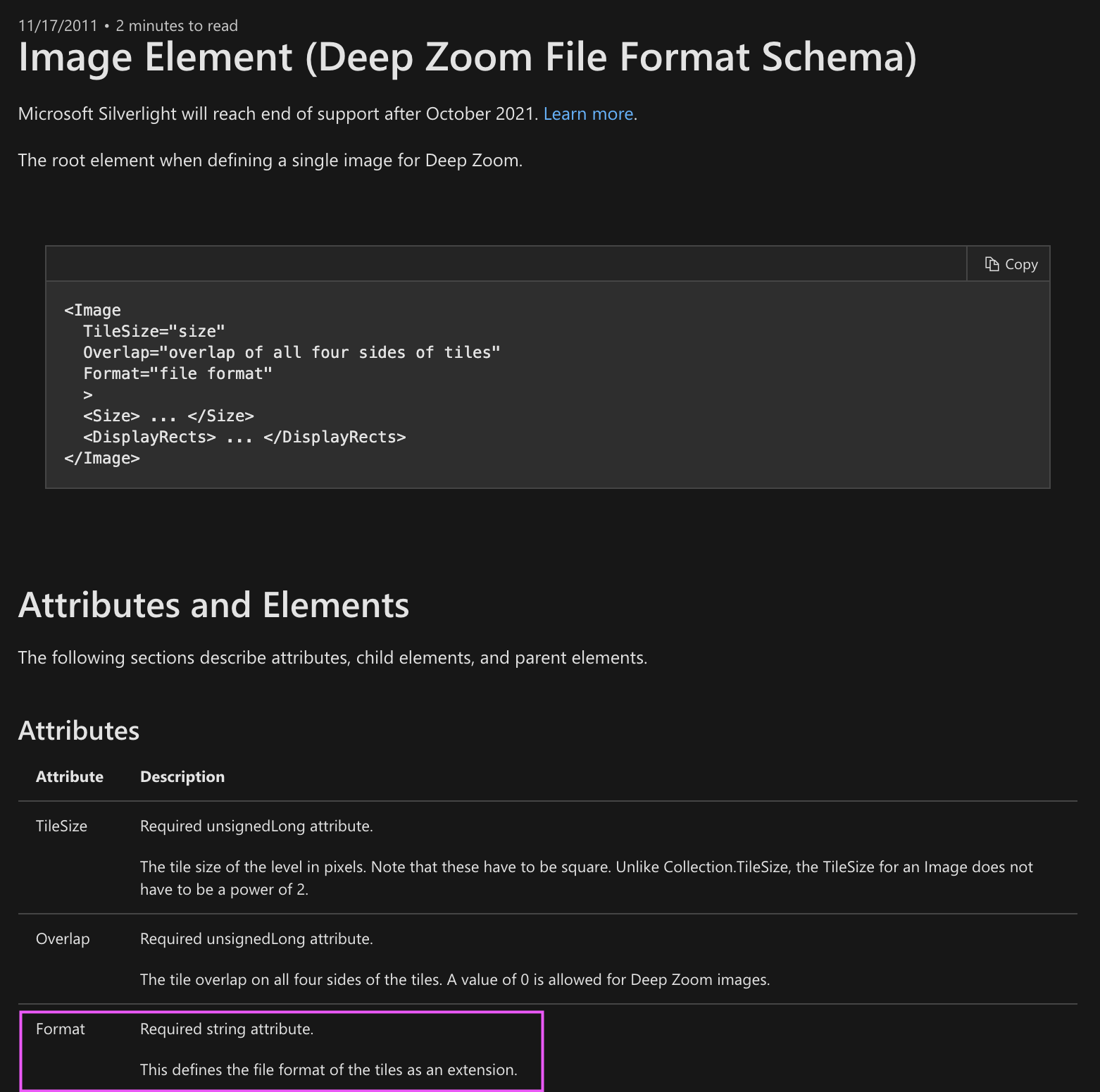Click the "2 minutes to read" text
The width and height of the screenshot is (1100, 1092).
point(177,25)
